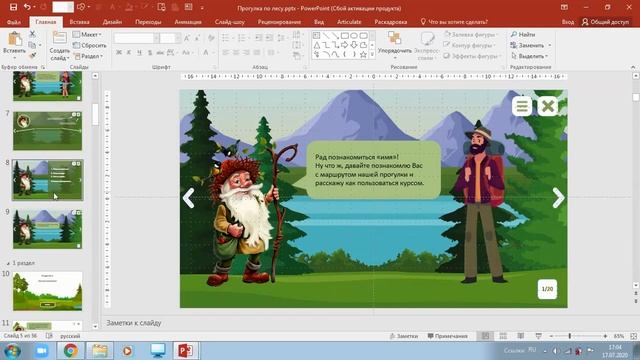Screen dimensions: 640x360
Task: Toggle text shadow formatting
Action: coord(150,53)
